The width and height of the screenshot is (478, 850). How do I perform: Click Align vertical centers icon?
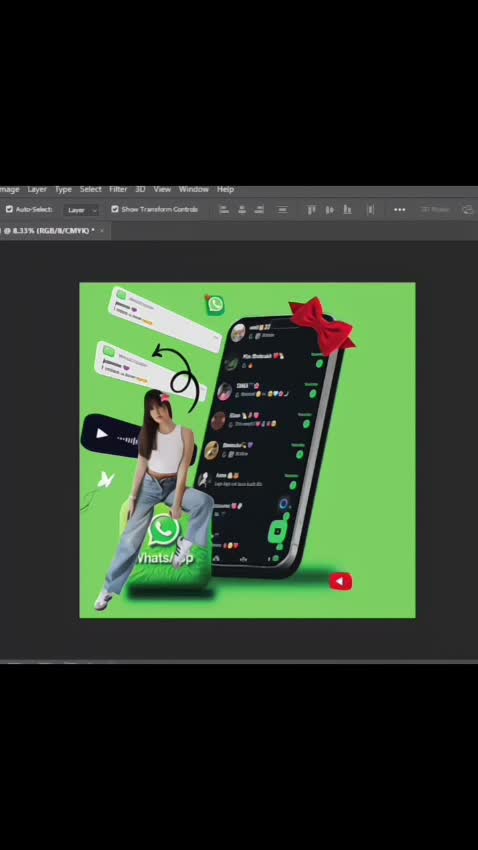pyautogui.click(x=330, y=209)
